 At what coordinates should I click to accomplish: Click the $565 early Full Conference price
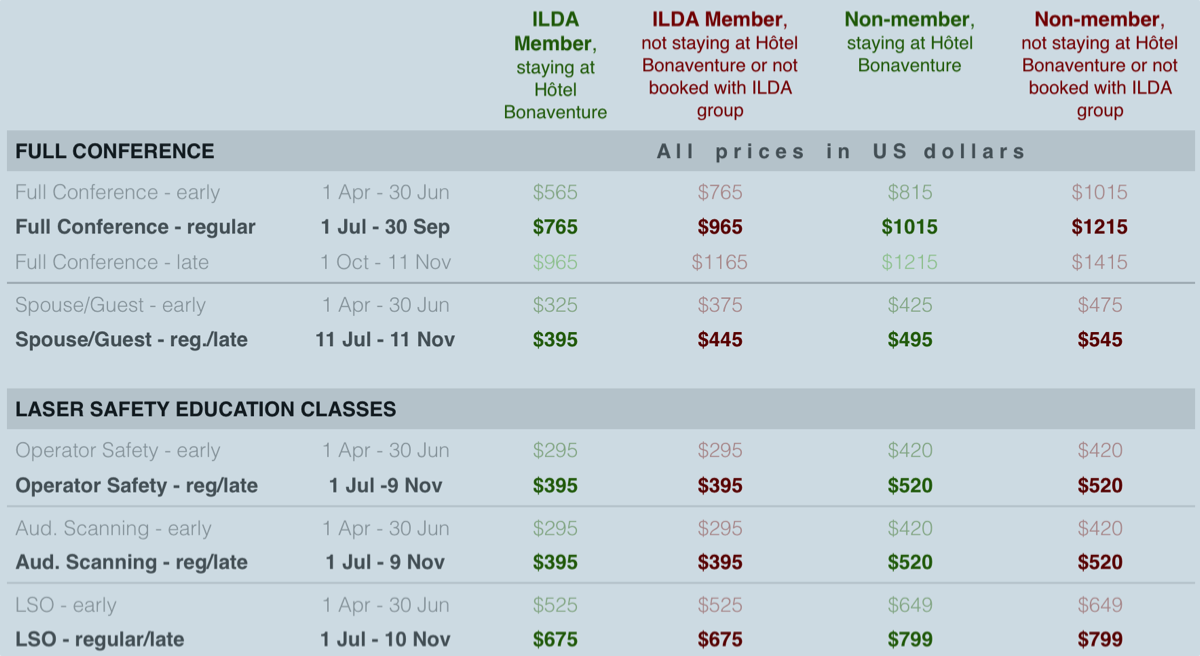pos(555,192)
